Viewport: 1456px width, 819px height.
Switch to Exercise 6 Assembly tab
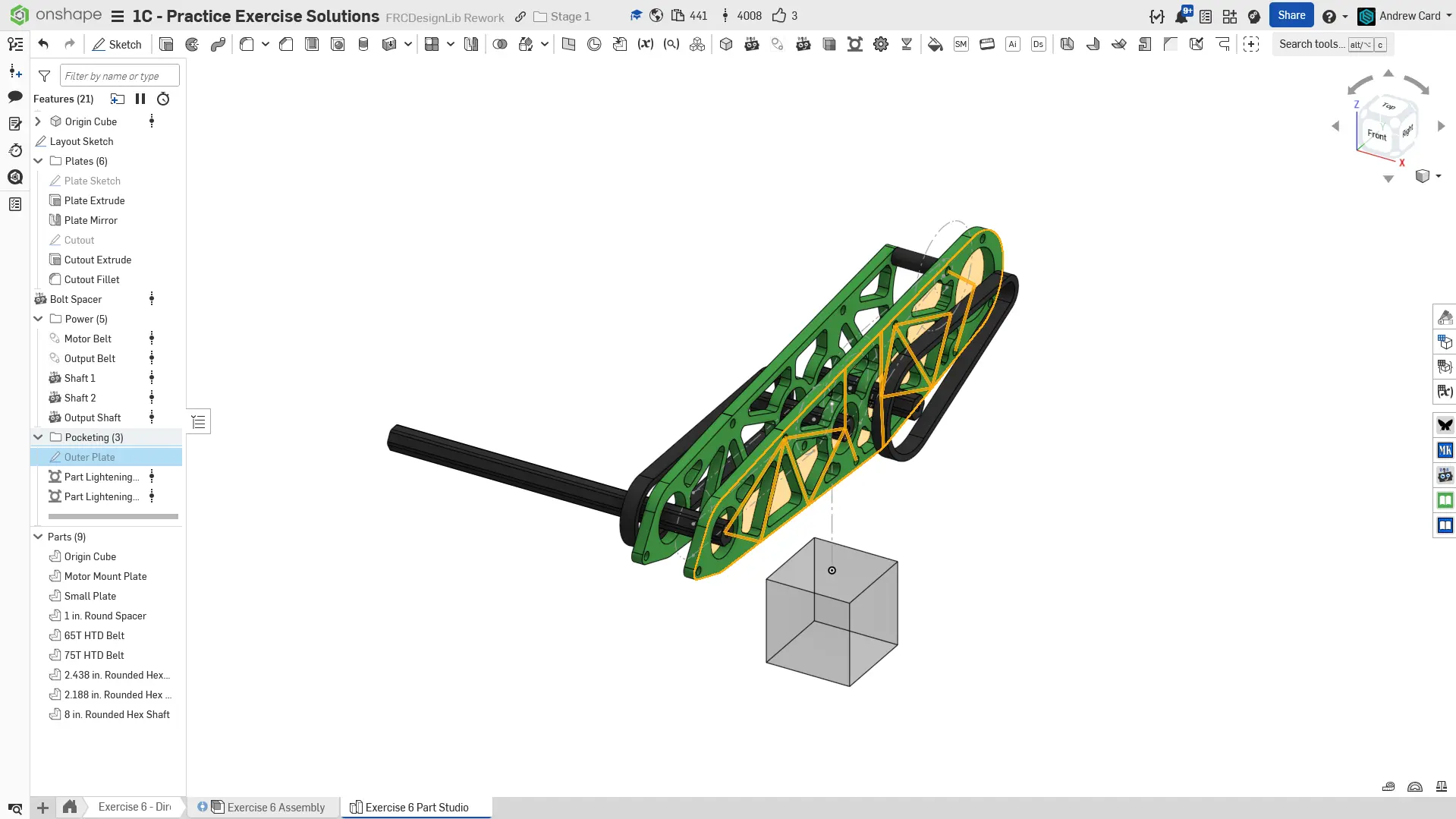[x=275, y=807]
